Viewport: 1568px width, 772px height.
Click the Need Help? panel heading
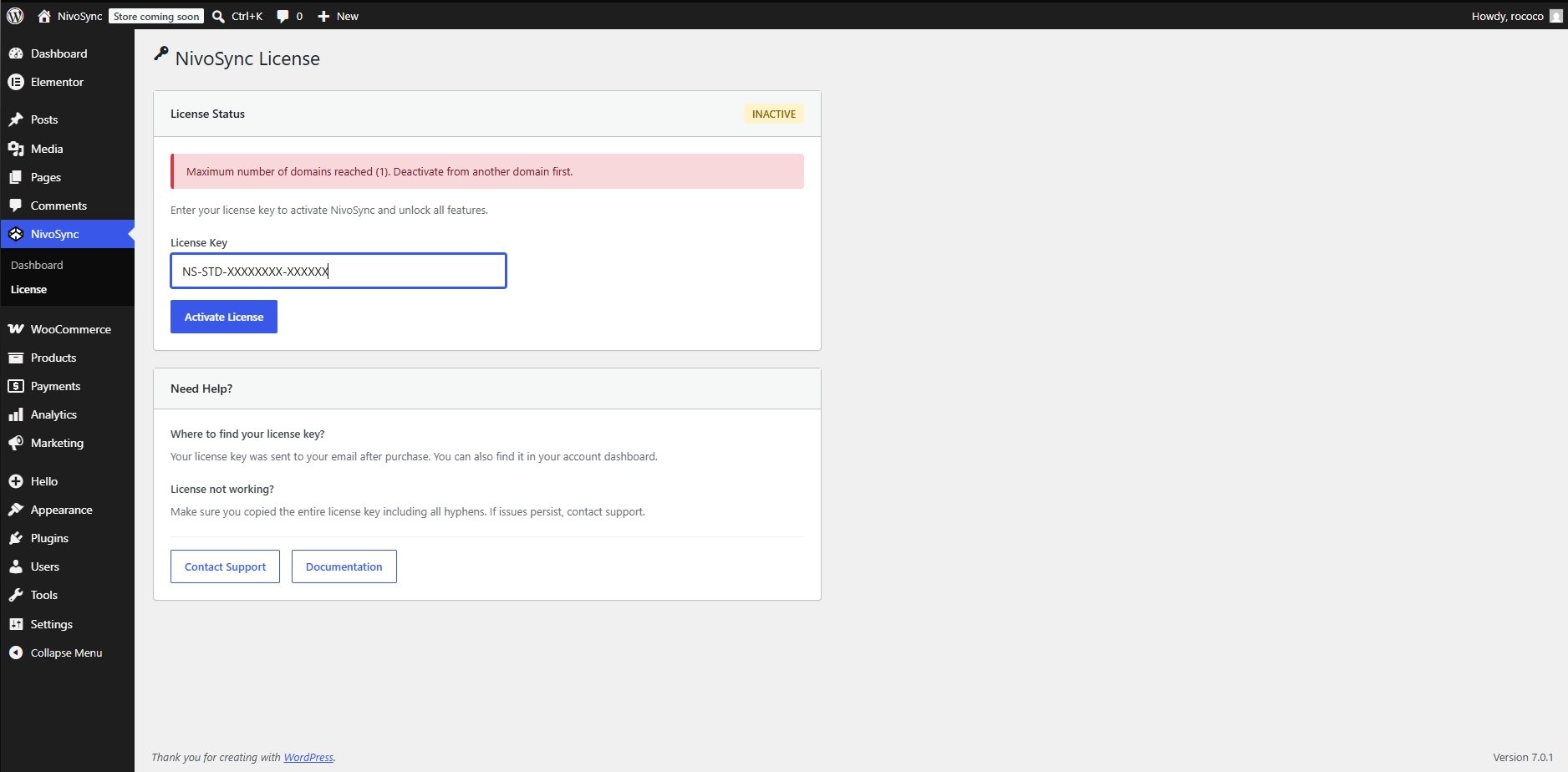click(x=201, y=389)
